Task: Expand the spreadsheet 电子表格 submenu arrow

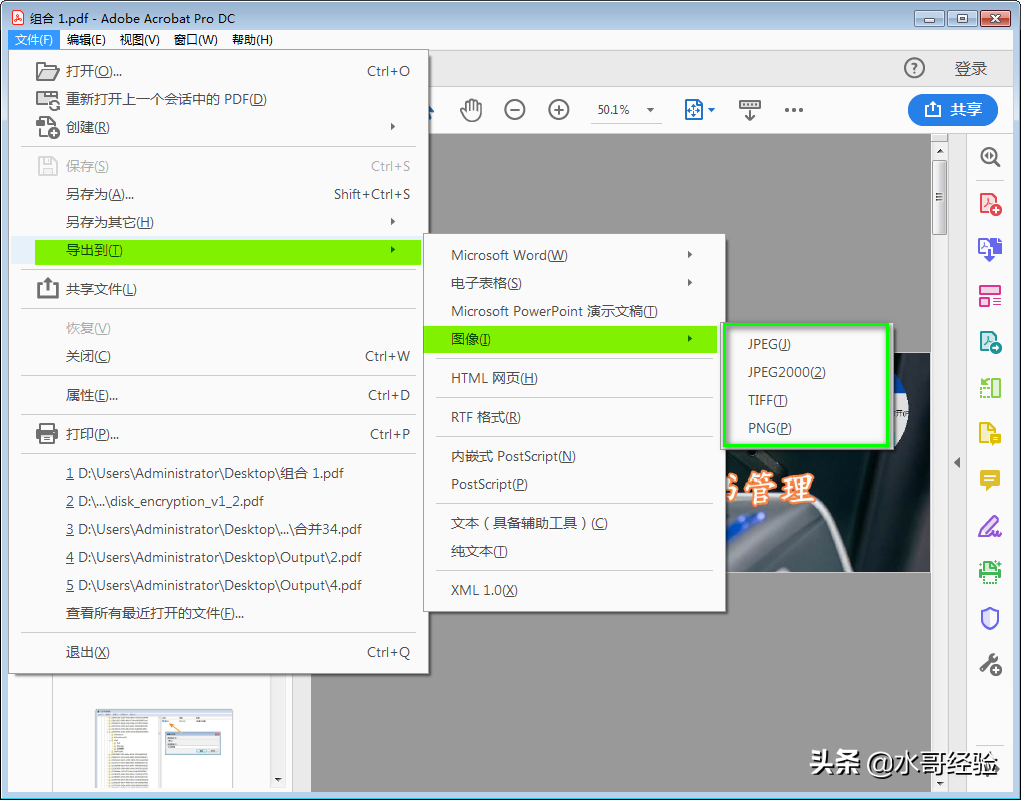Action: (690, 283)
